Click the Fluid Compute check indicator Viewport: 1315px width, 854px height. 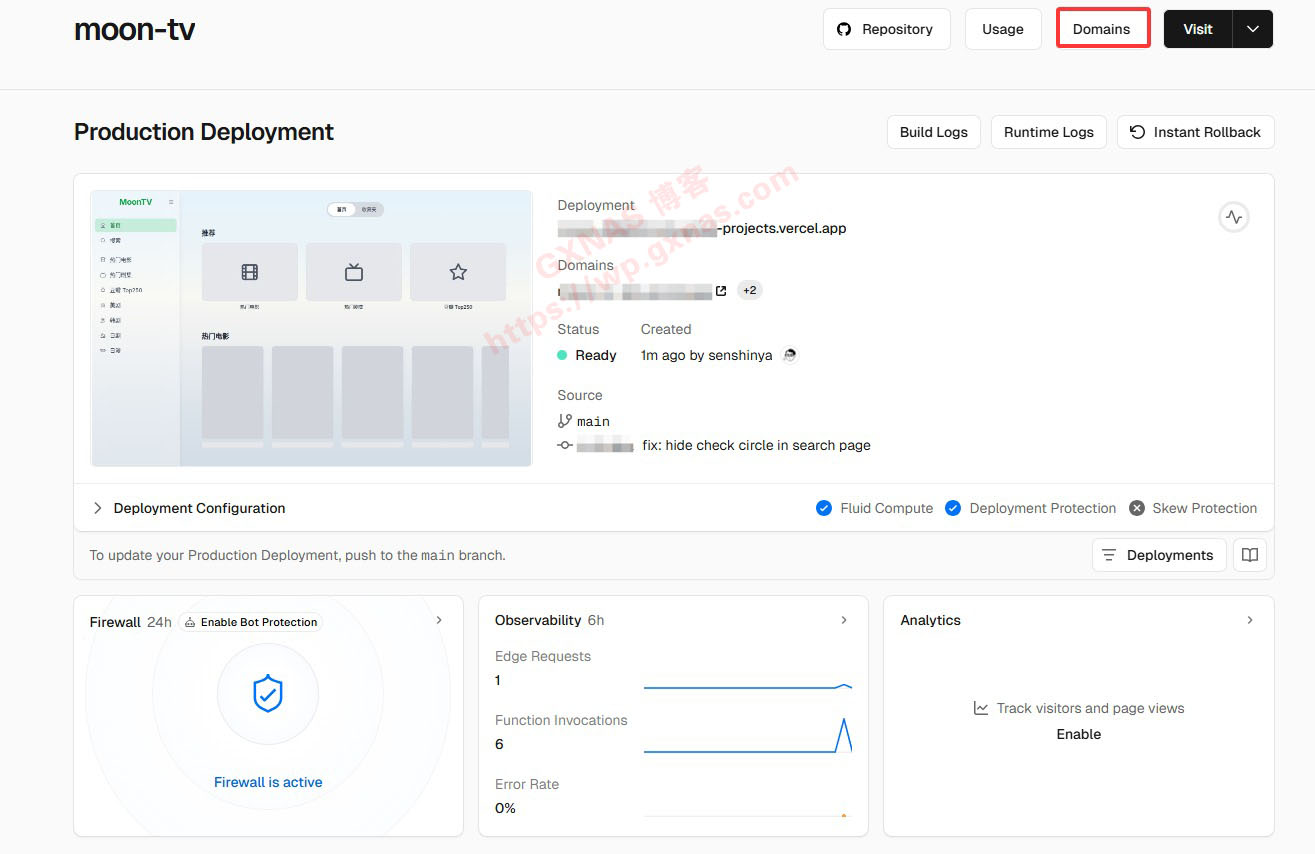click(x=823, y=508)
